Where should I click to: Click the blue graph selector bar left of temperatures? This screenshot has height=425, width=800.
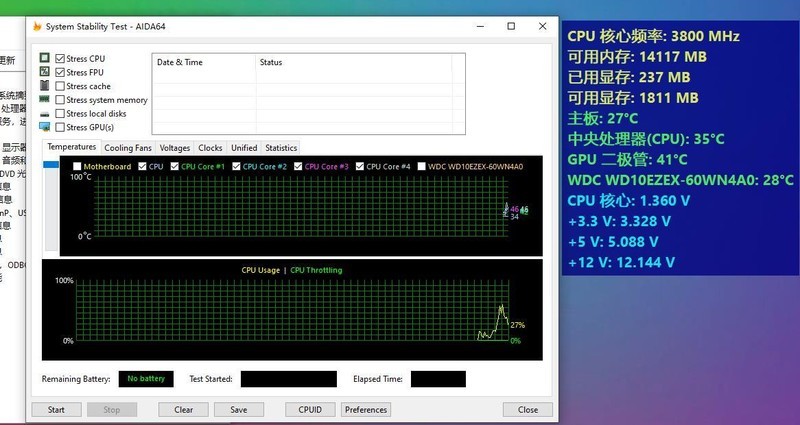tap(51, 165)
